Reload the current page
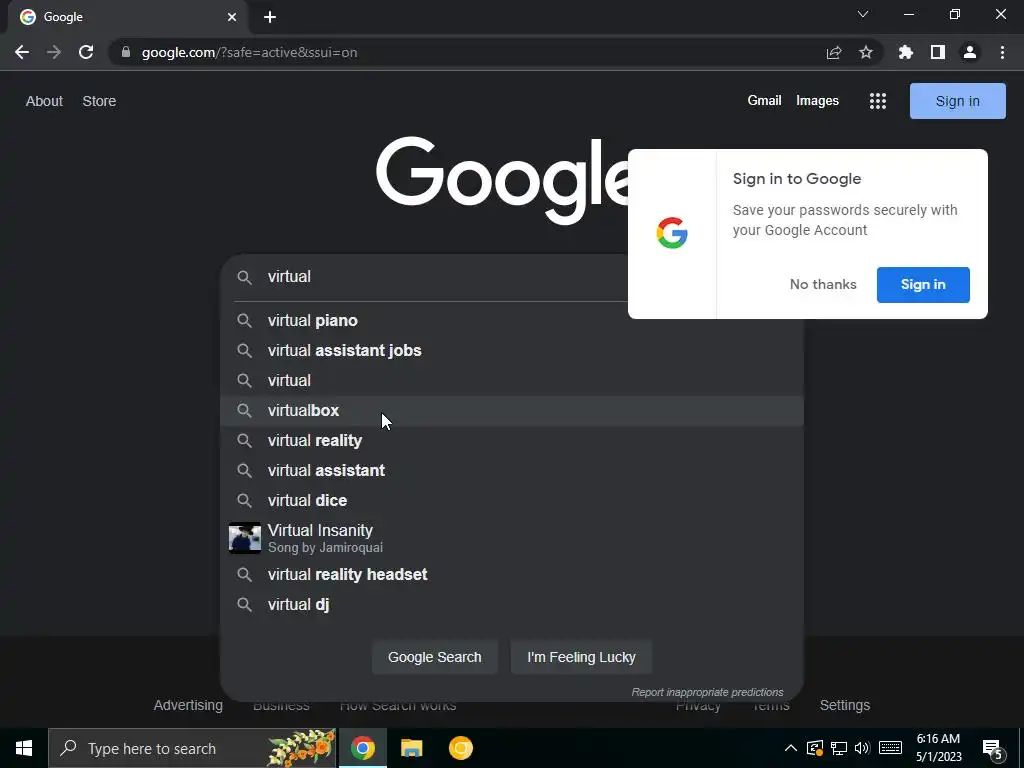This screenshot has width=1024, height=768. 86,52
